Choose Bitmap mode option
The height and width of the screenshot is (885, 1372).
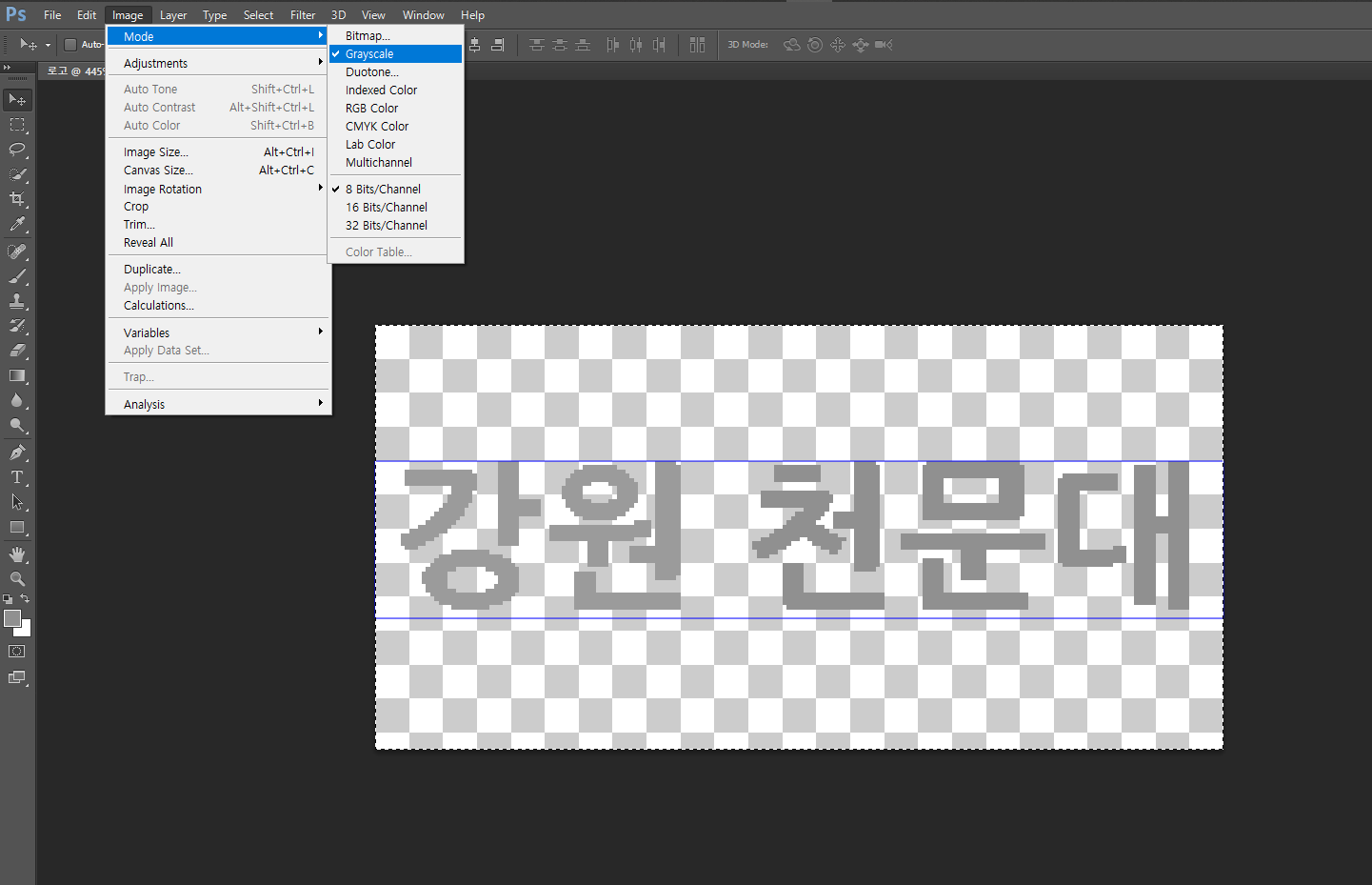point(396,36)
